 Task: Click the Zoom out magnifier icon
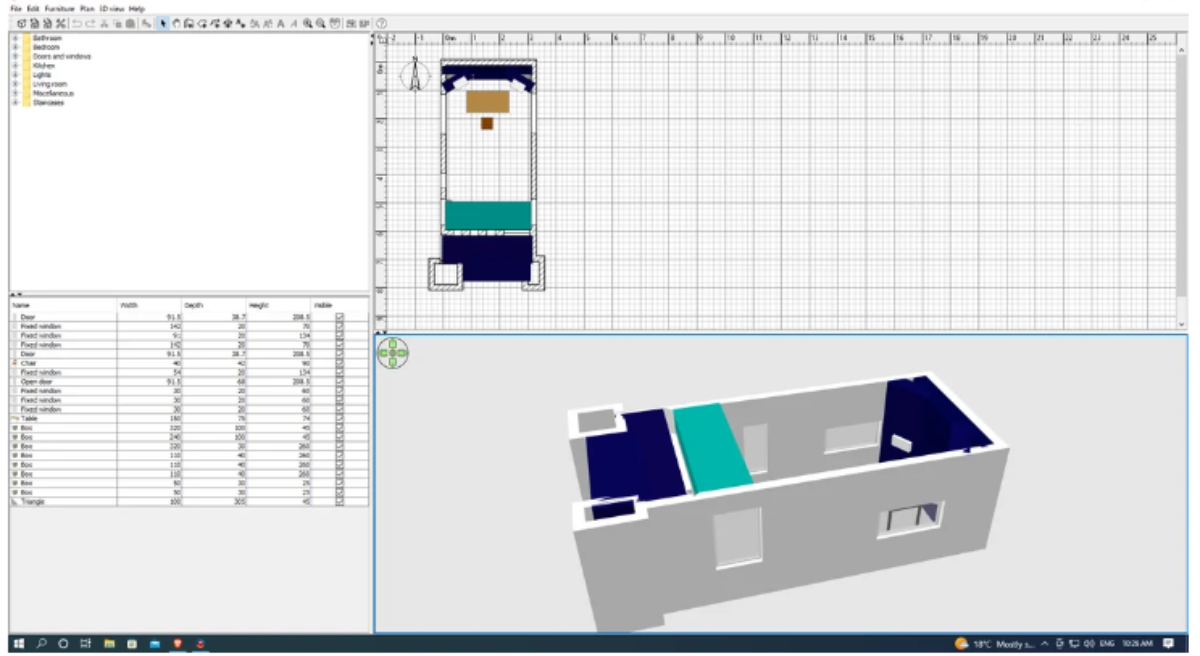click(320, 23)
